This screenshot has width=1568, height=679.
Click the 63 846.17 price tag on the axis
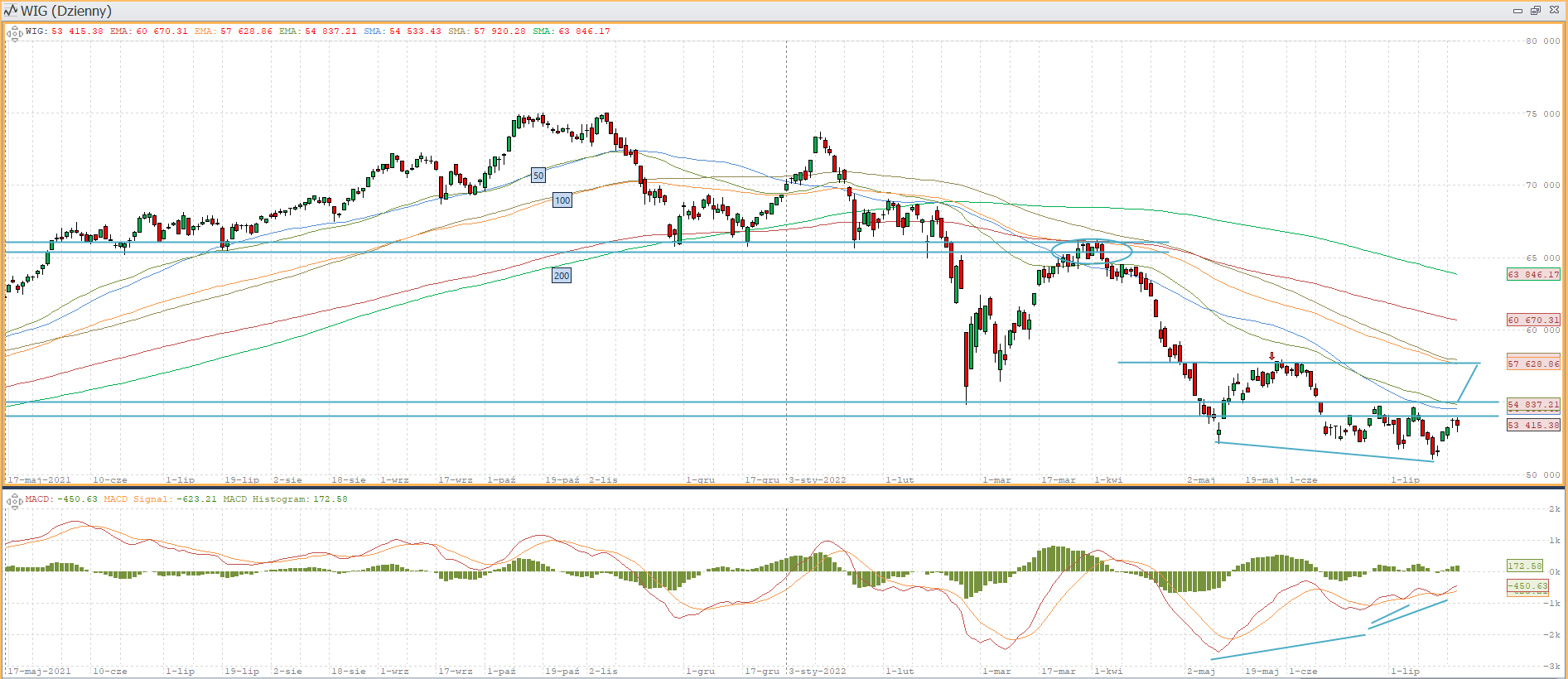tap(1533, 274)
